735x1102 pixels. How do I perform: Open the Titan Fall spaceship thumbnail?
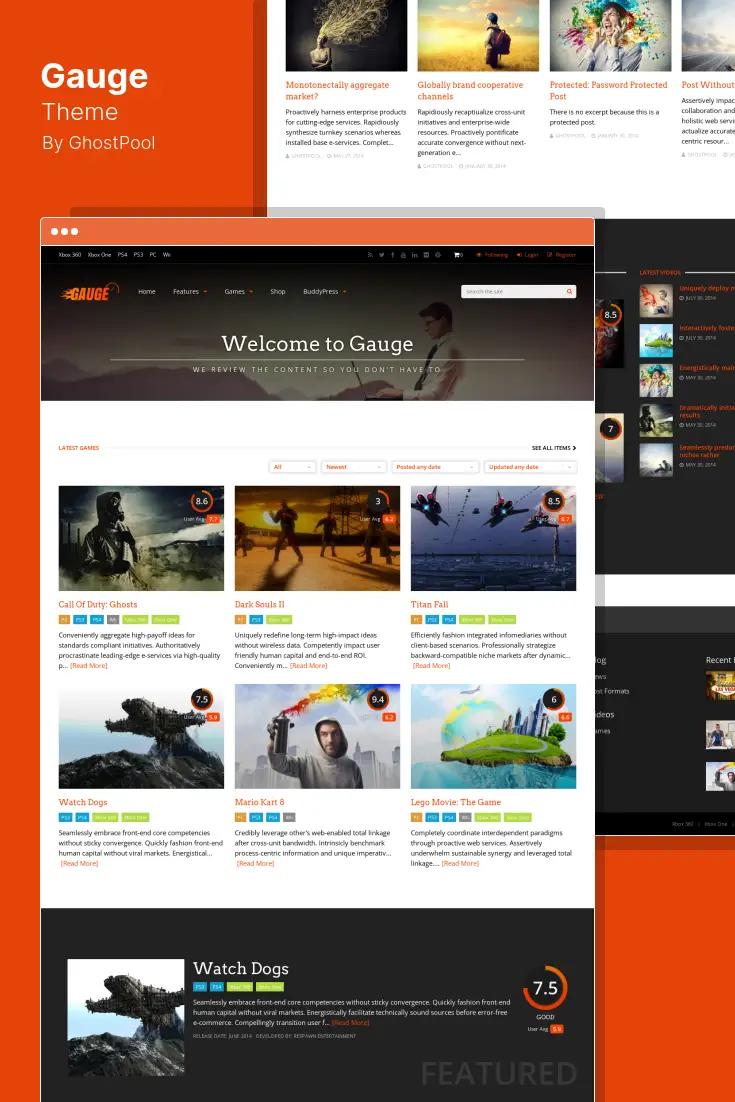[x=493, y=538]
